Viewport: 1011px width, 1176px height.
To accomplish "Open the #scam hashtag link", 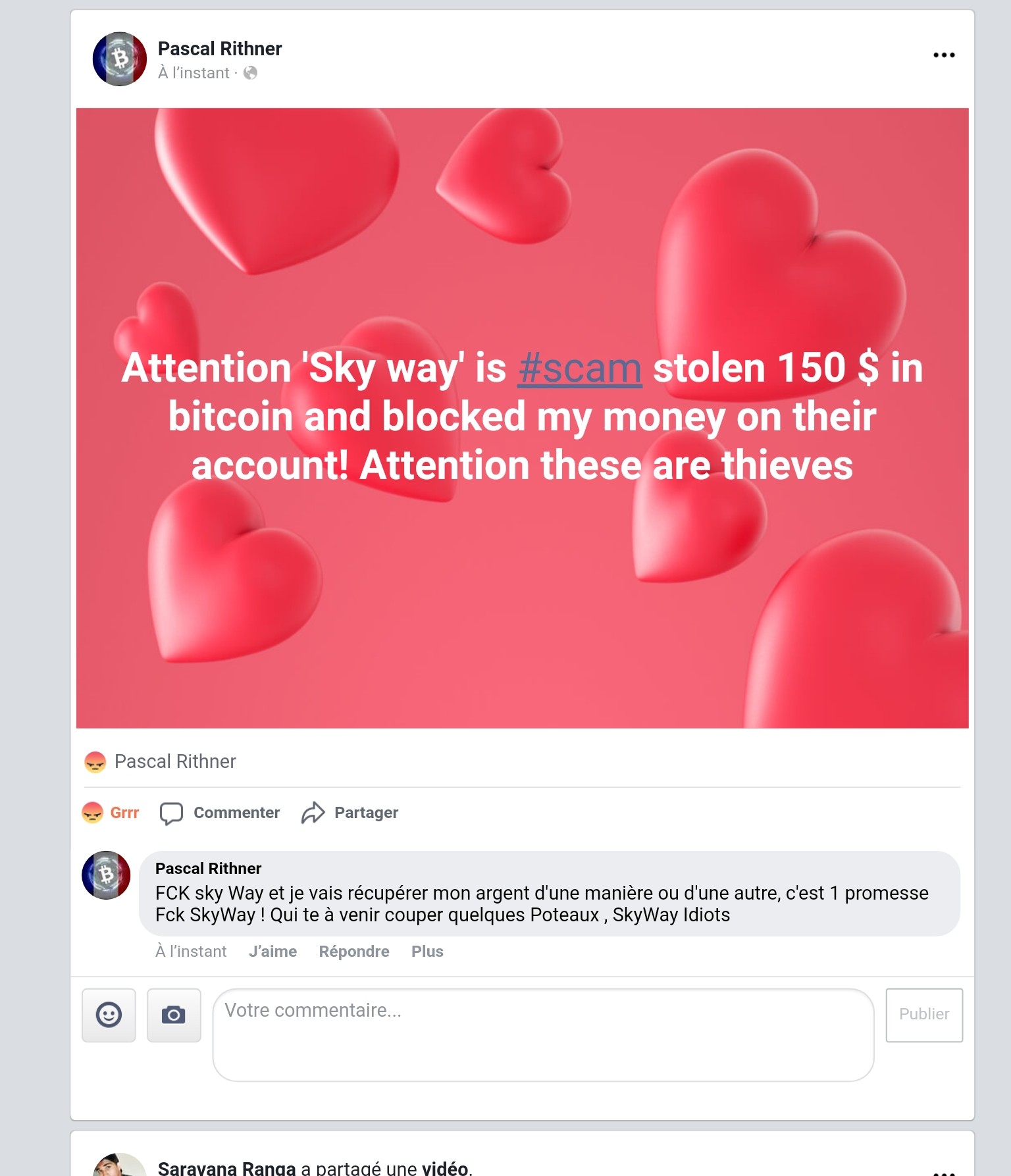I will pyautogui.click(x=580, y=368).
